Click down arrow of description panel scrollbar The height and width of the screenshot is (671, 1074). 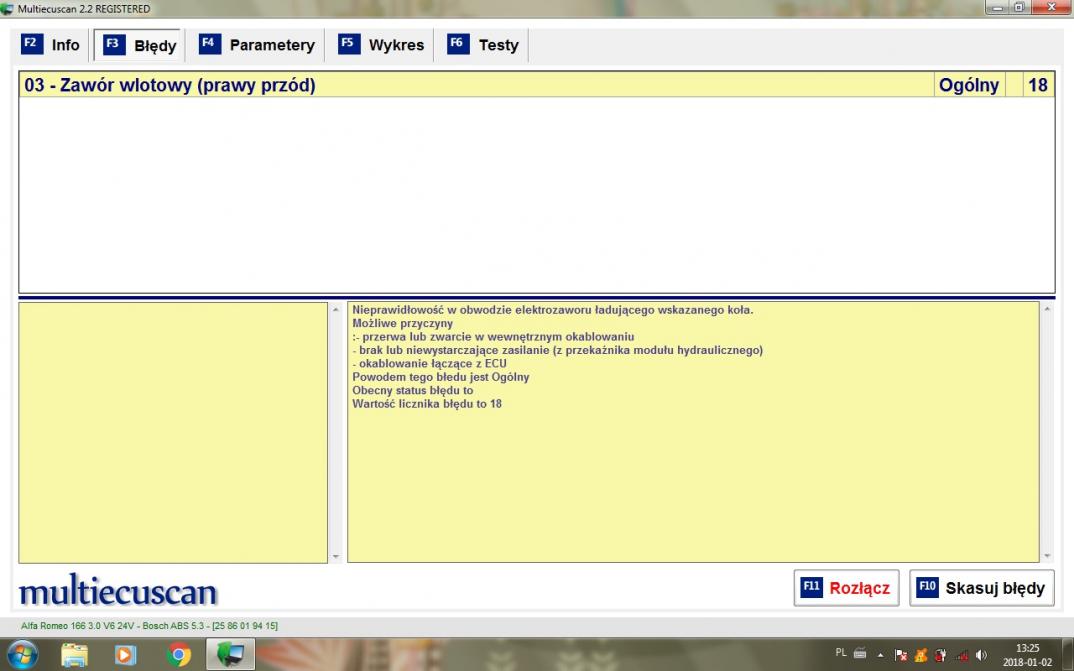pos(1047,557)
